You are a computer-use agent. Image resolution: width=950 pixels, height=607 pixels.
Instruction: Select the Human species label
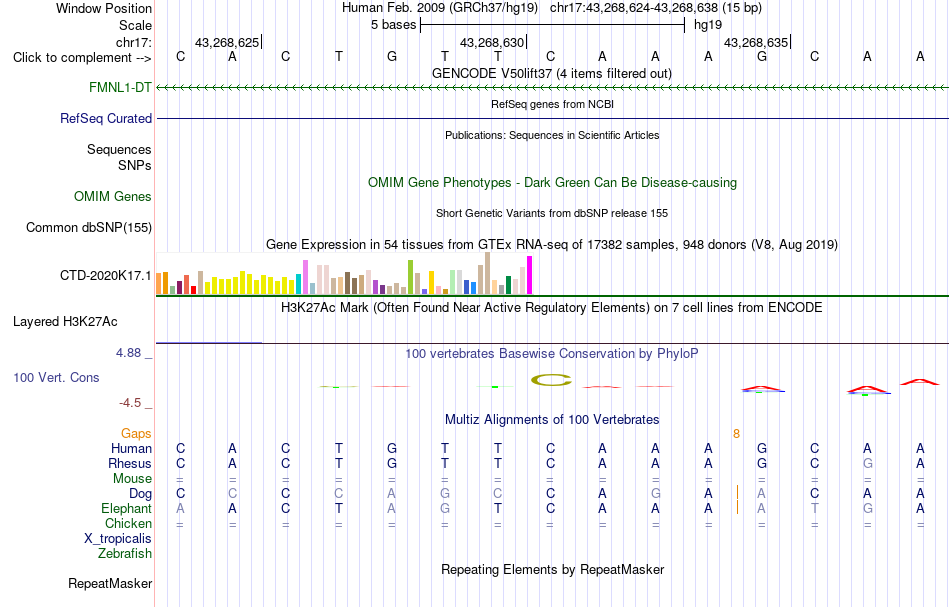(x=131, y=448)
